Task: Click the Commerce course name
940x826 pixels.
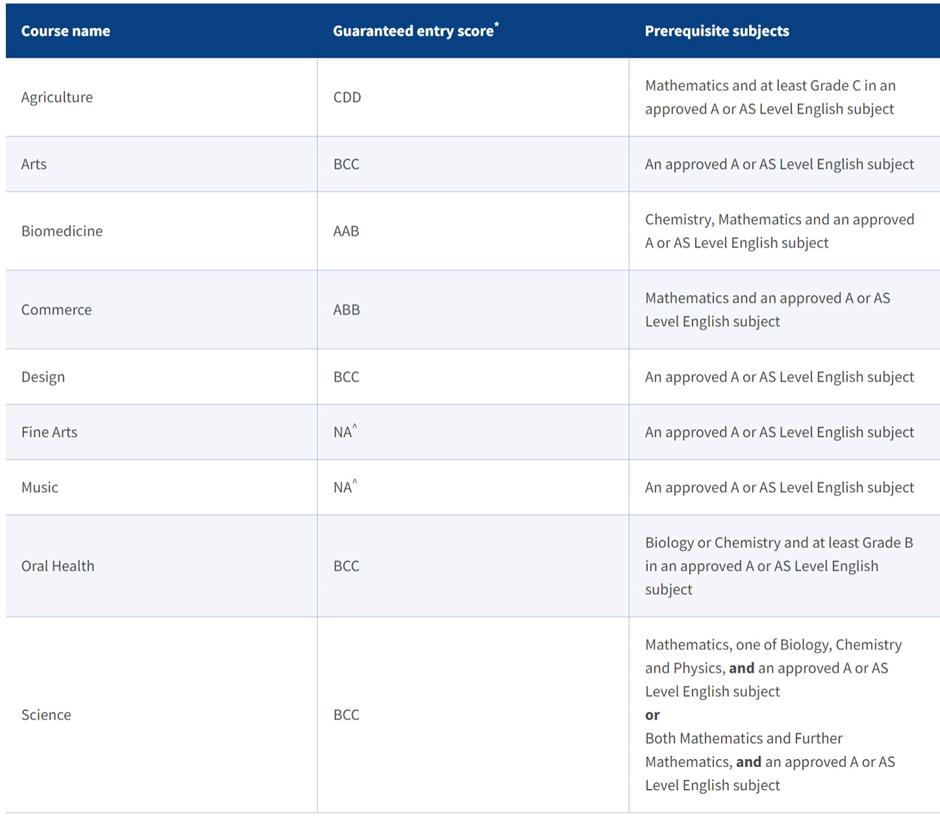Action: coord(56,310)
